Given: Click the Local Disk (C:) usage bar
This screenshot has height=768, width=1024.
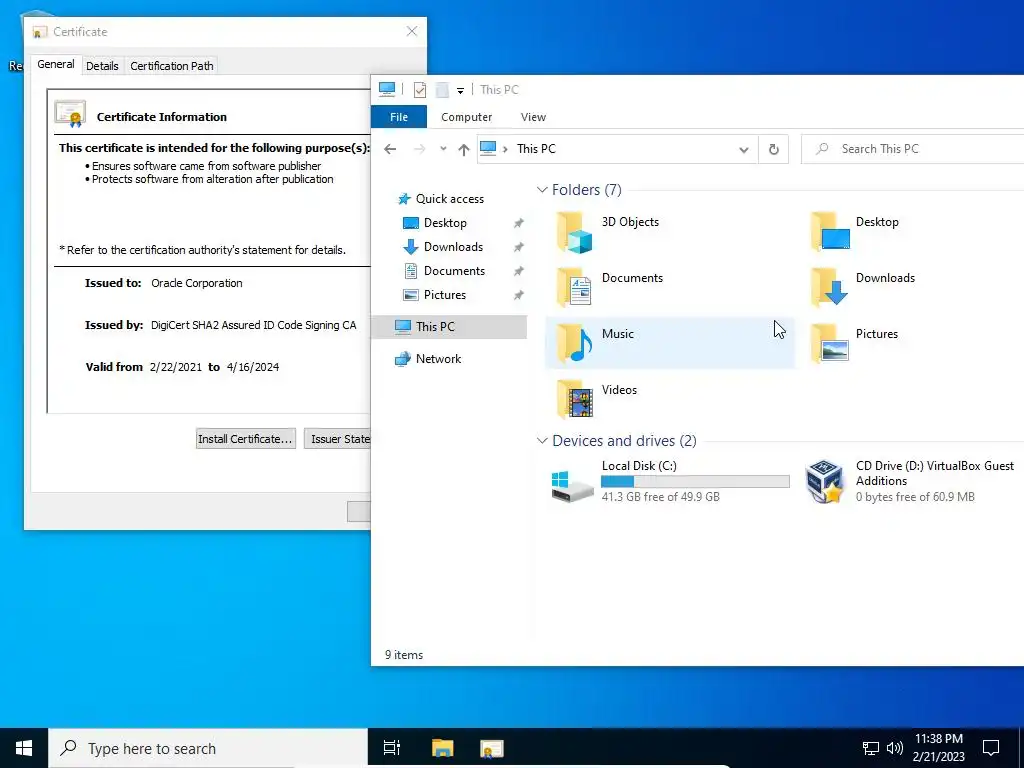Looking at the screenshot, I should (x=695, y=482).
